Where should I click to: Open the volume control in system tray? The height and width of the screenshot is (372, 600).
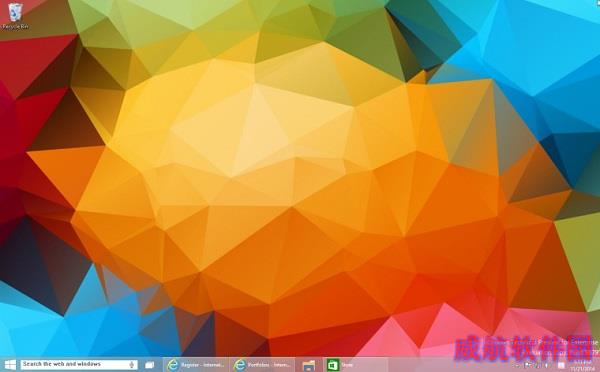tap(546, 365)
